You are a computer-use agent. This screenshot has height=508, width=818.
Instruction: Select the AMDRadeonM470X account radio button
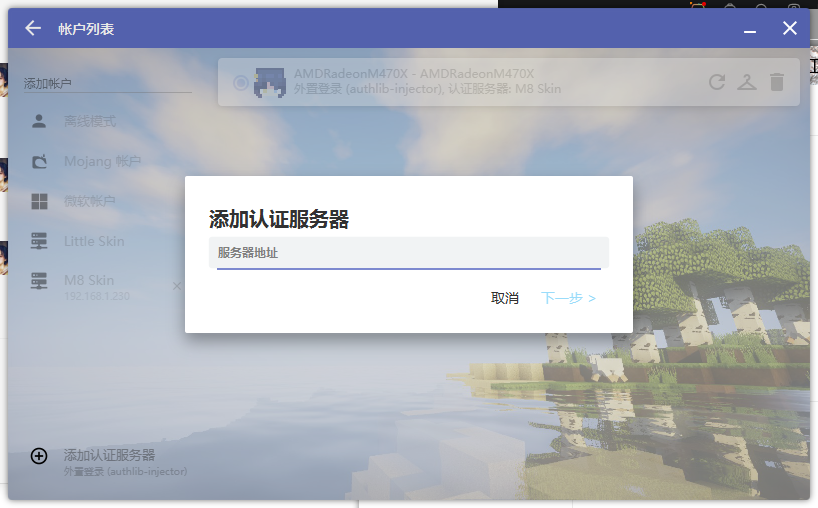(240, 82)
